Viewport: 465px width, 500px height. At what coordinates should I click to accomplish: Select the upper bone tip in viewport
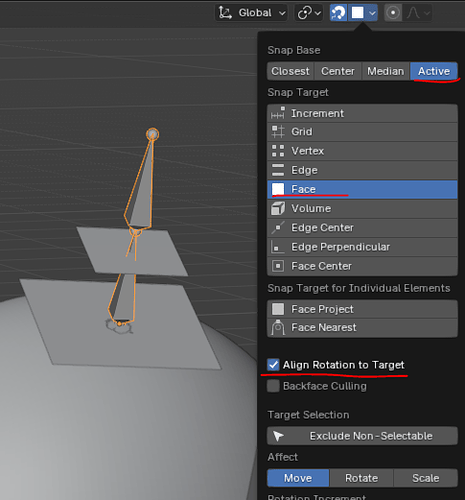point(153,134)
